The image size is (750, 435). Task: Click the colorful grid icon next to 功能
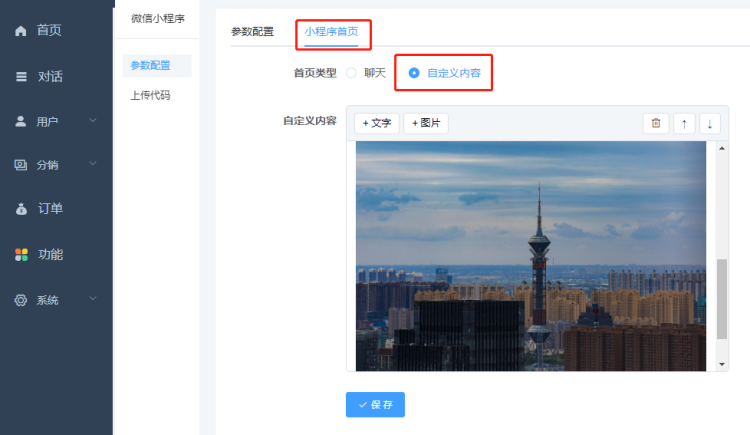click(21, 255)
